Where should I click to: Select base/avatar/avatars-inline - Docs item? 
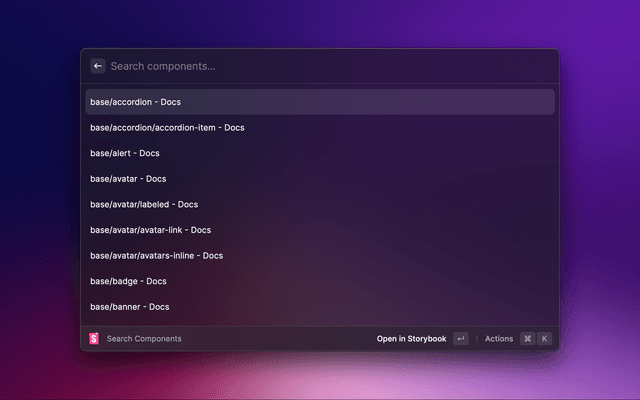[156, 255]
